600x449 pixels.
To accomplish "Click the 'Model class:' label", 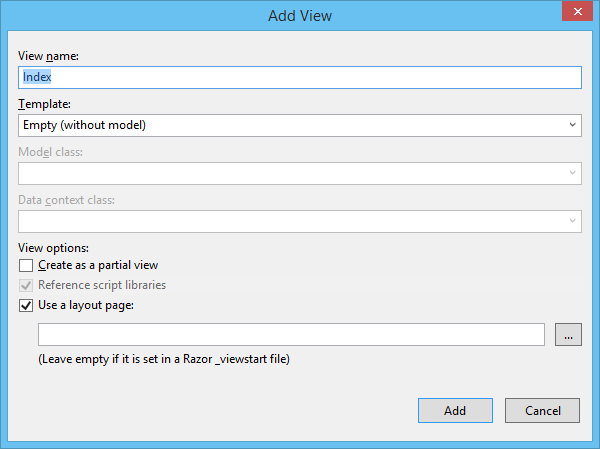I will 50,151.
